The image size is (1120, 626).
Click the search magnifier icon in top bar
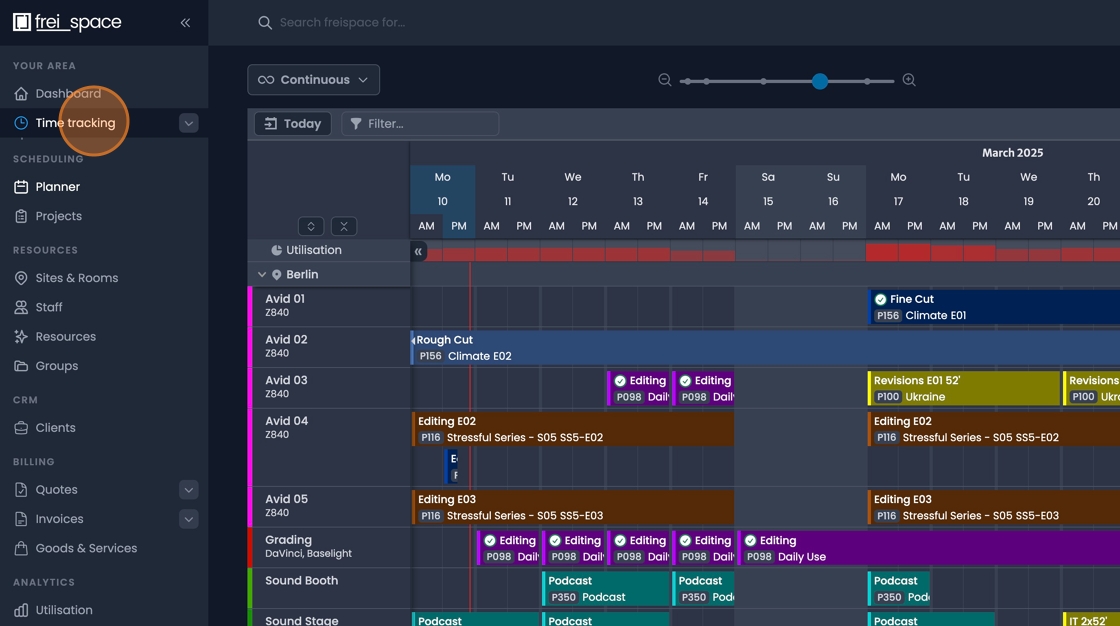pos(264,21)
